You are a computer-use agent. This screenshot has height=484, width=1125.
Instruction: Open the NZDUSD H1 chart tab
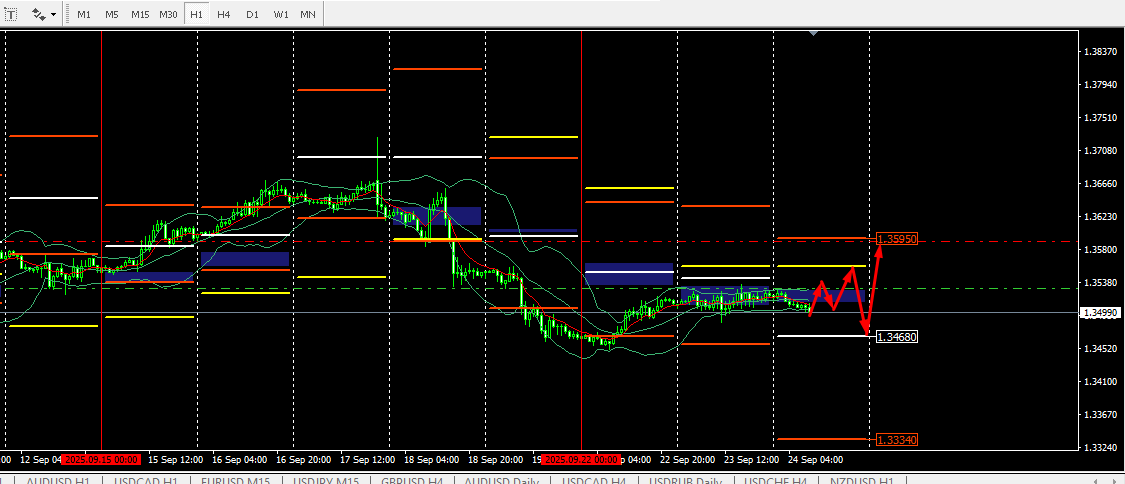tap(862, 480)
